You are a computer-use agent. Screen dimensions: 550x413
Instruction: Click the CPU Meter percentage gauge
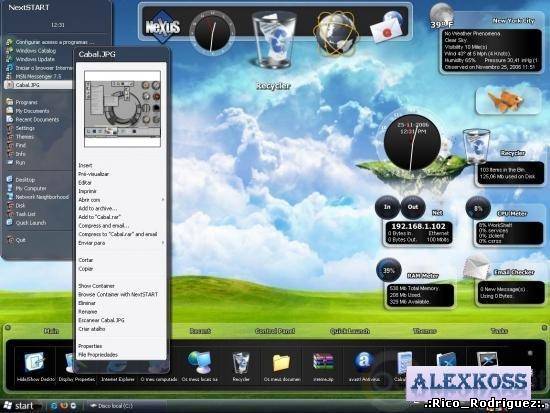(x=478, y=208)
